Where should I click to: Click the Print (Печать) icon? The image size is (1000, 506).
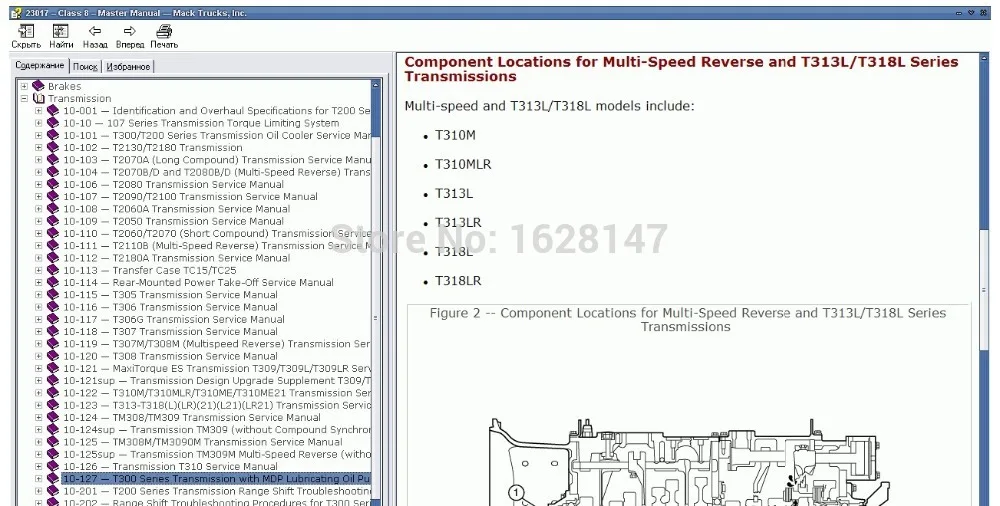(164, 31)
